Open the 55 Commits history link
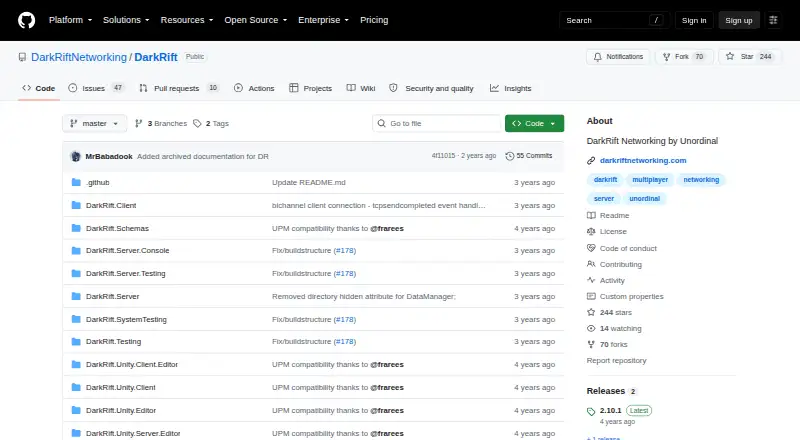The image size is (800, 440). (x=529, y=156)
